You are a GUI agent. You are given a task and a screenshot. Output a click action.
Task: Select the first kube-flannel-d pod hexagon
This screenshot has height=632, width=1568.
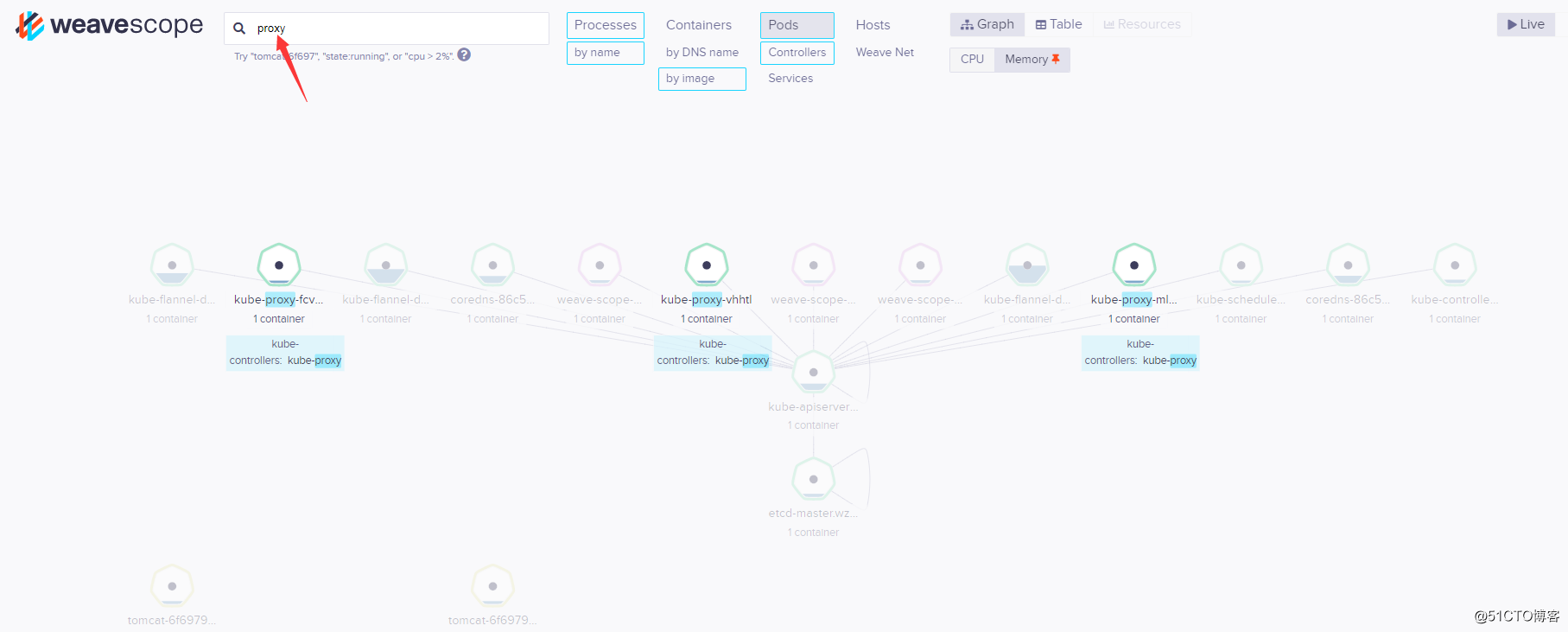click(x=172, y=265)
